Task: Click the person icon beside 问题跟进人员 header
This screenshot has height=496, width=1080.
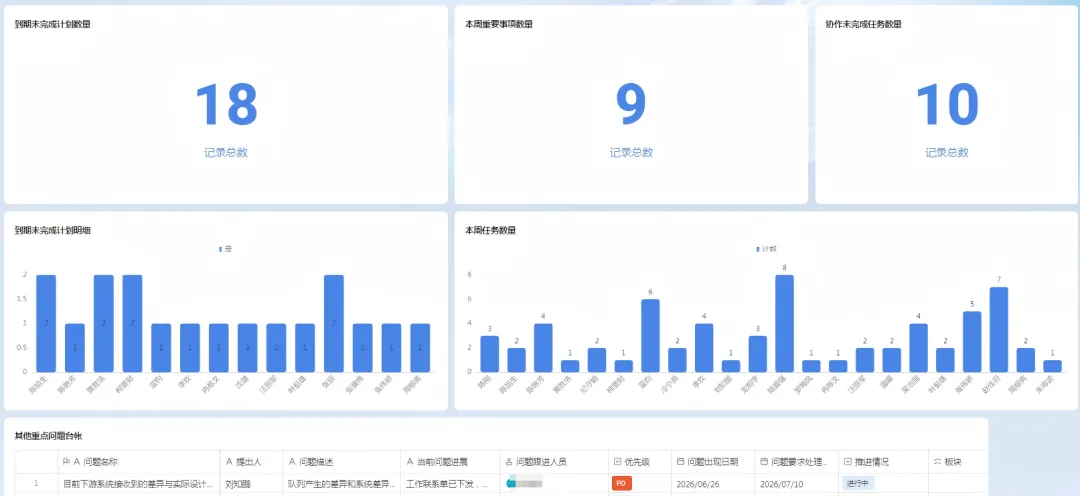Action: point(509,462)
